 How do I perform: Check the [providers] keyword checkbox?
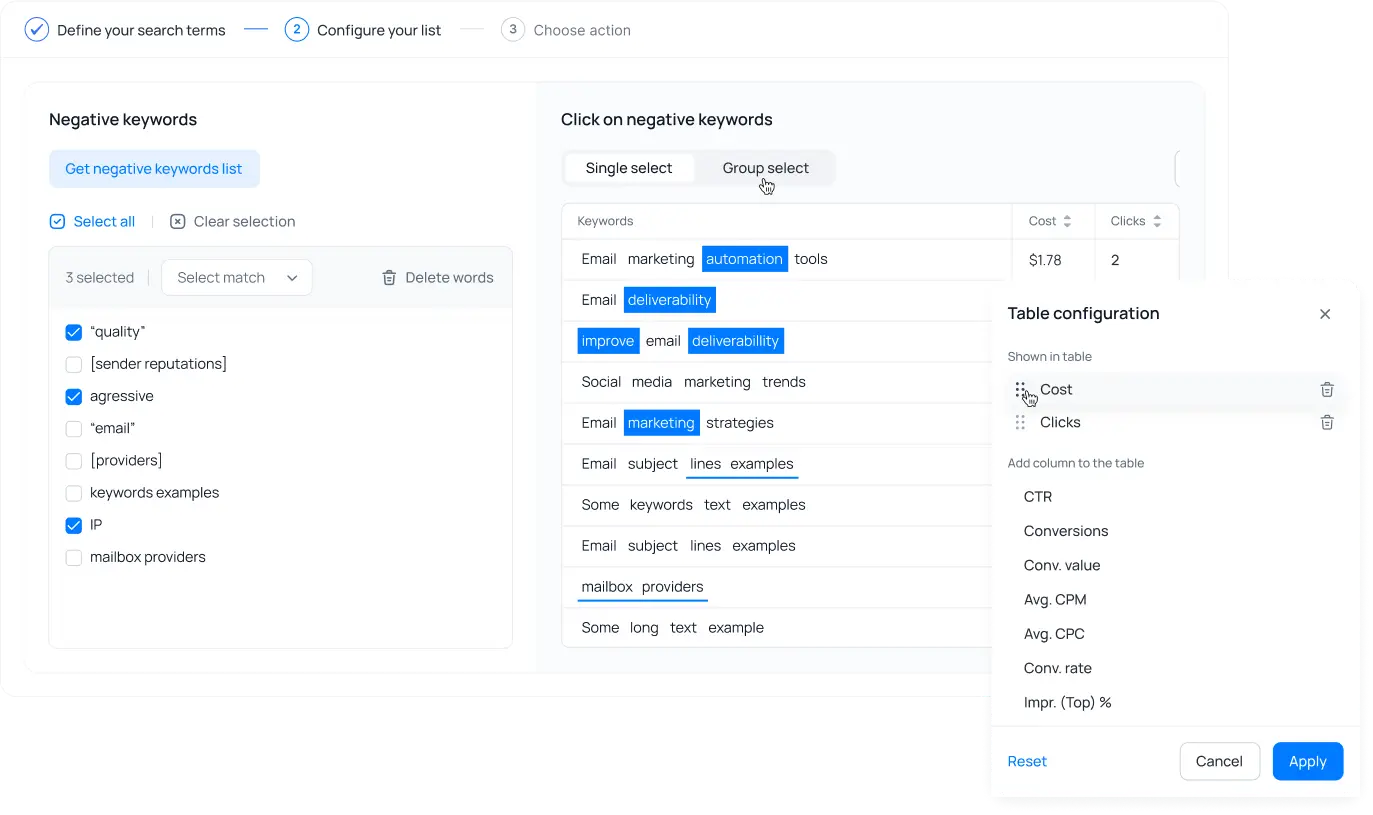73,461
